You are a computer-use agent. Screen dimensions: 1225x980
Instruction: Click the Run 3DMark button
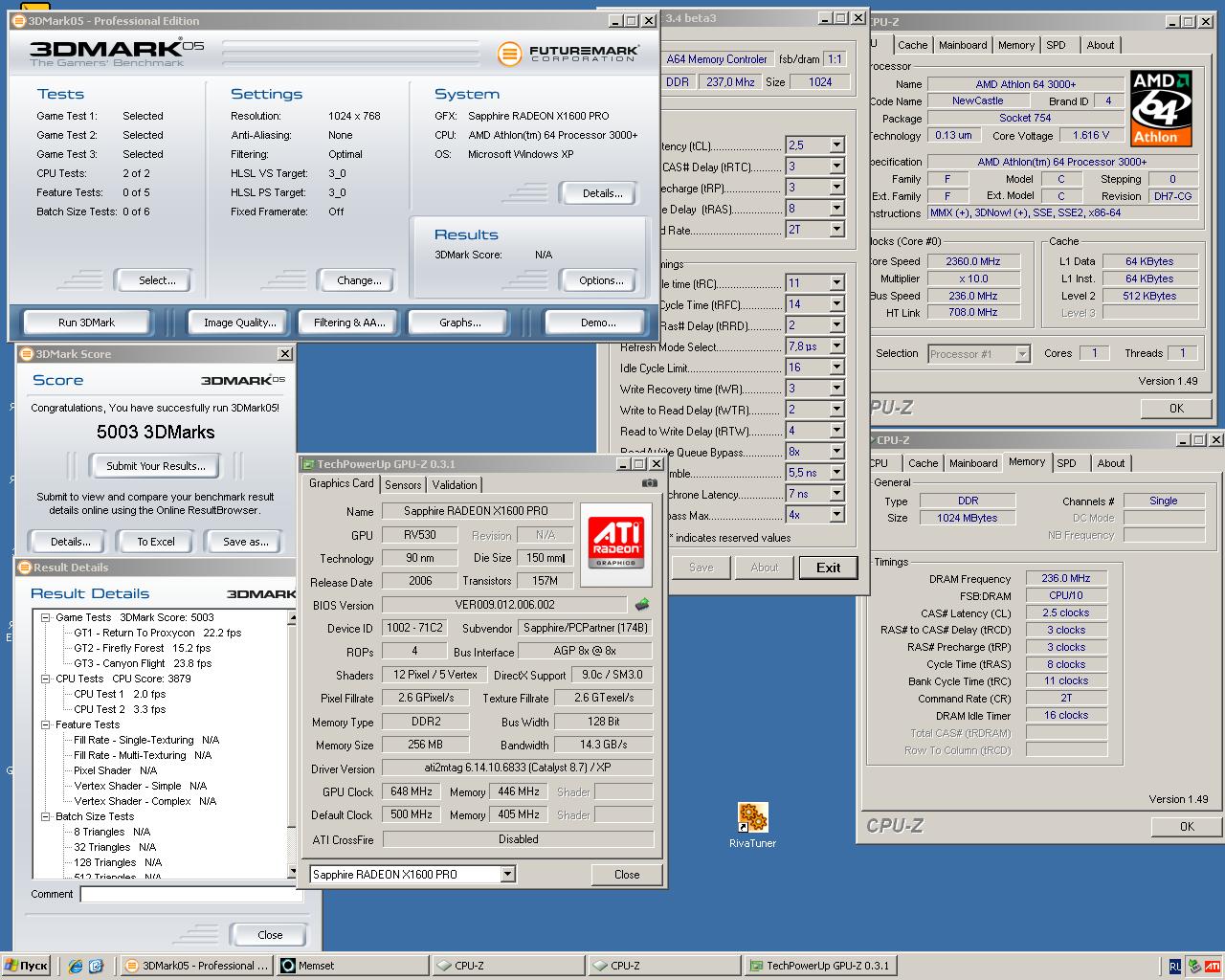point(86,323)
